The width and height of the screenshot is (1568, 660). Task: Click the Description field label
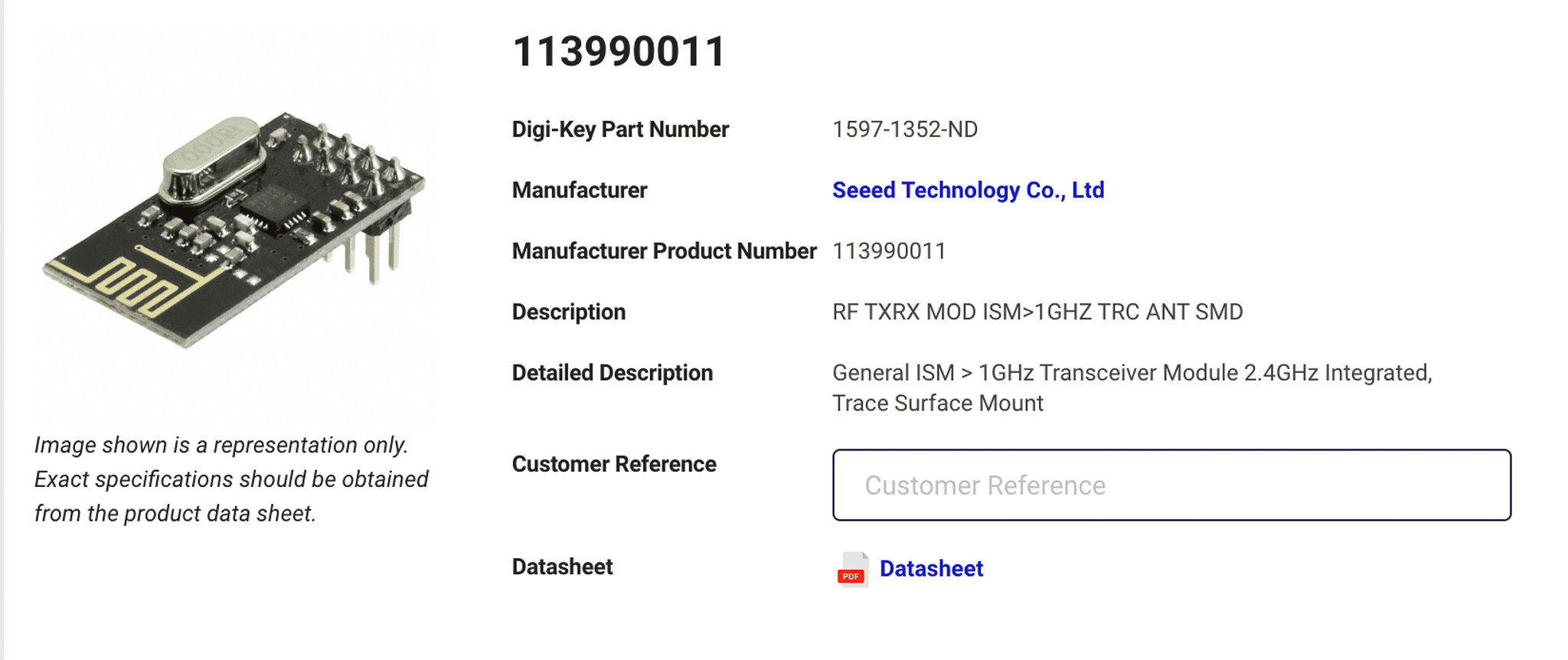[569, 312]
